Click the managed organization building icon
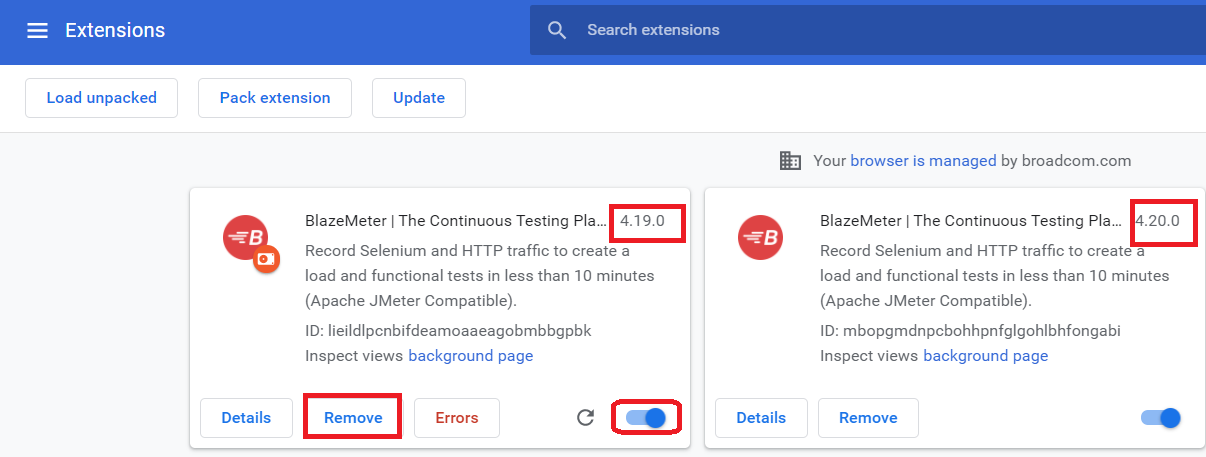The image size is (1206, 457). (790, 160)
